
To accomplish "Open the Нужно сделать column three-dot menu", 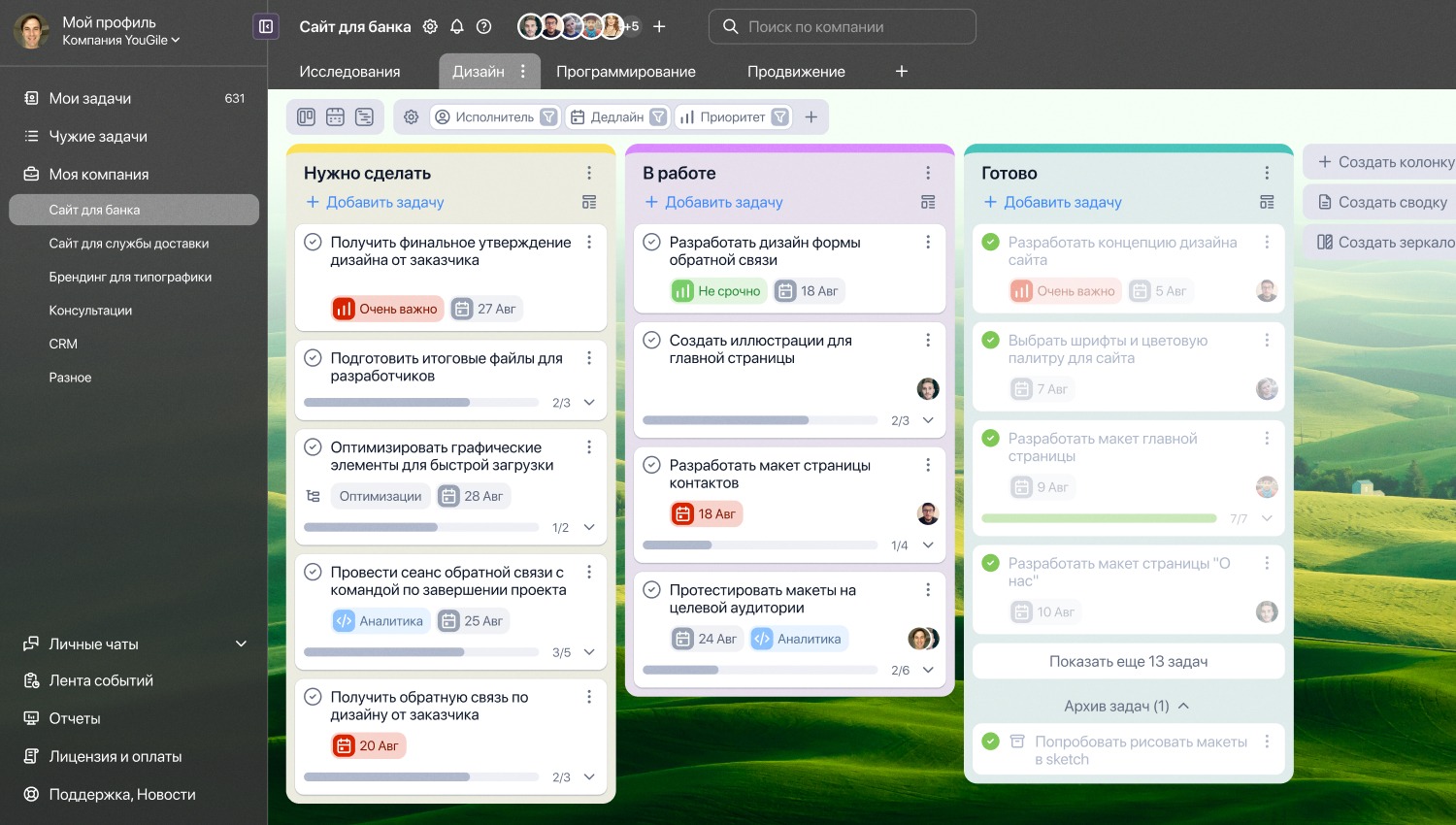I will click(x=589, y=173).
